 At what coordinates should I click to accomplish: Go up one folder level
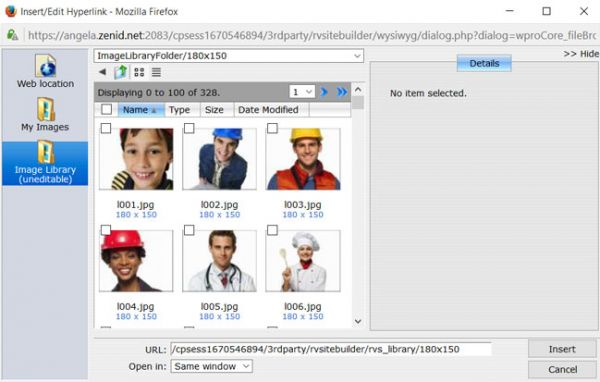(121, 72)
